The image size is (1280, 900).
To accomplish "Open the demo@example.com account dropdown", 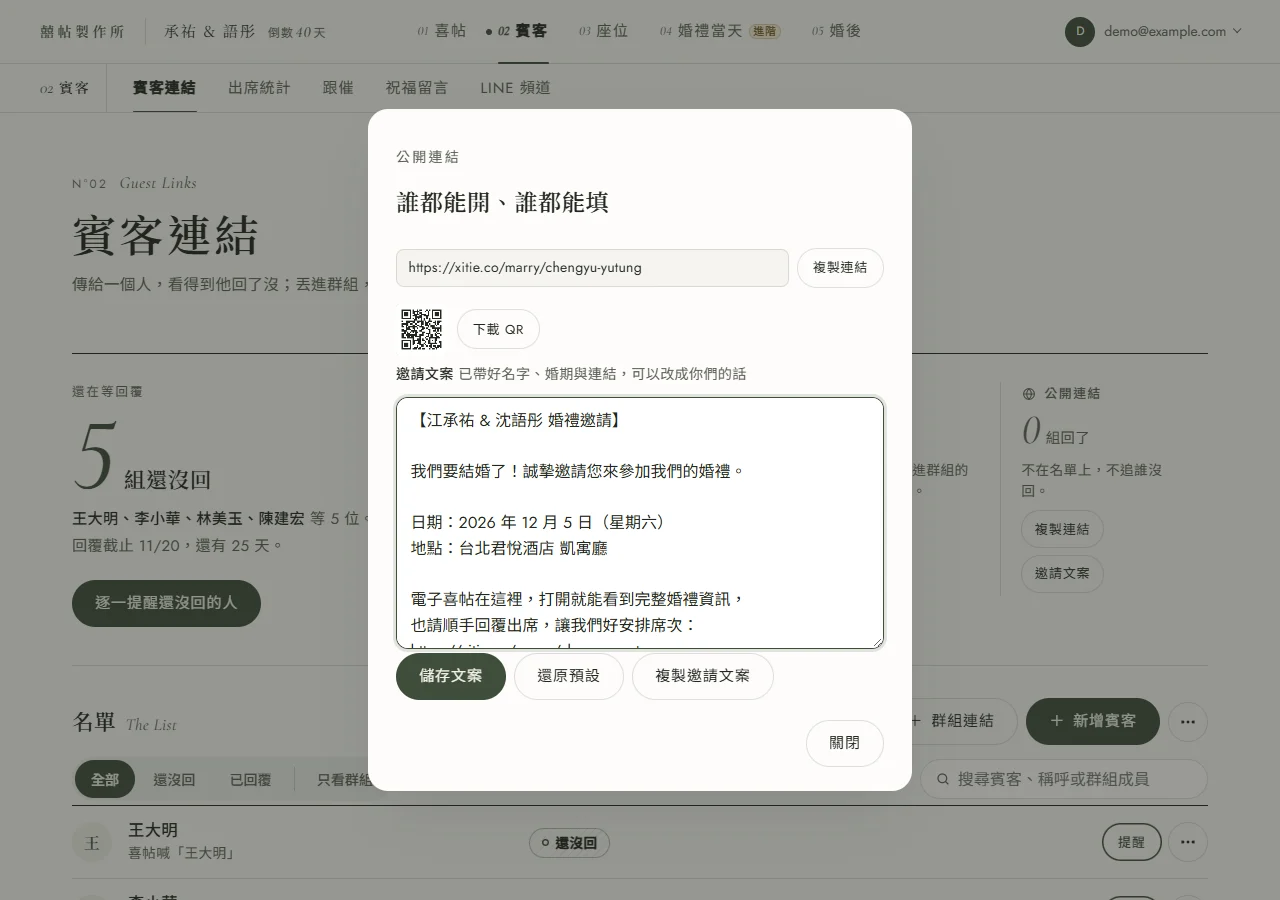I will coord(1154,32).
